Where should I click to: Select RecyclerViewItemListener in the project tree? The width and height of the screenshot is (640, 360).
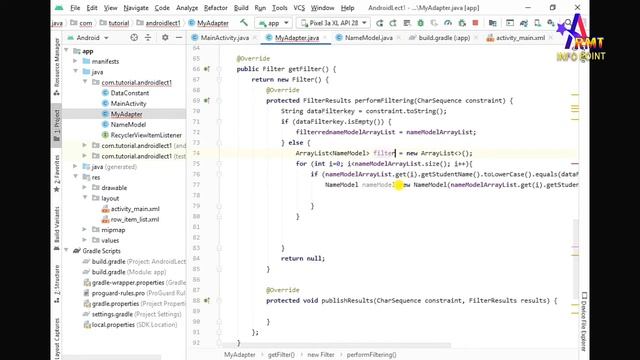point(146,135)
